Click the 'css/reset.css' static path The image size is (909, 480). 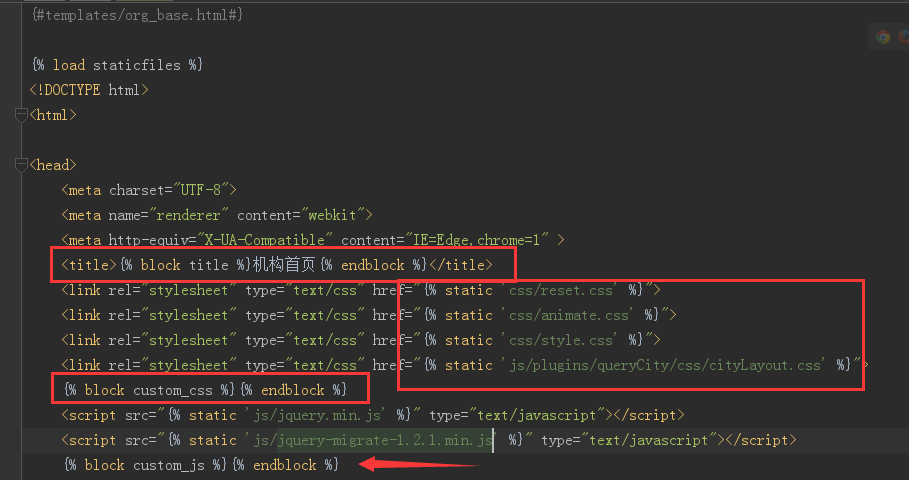[561, 290]
